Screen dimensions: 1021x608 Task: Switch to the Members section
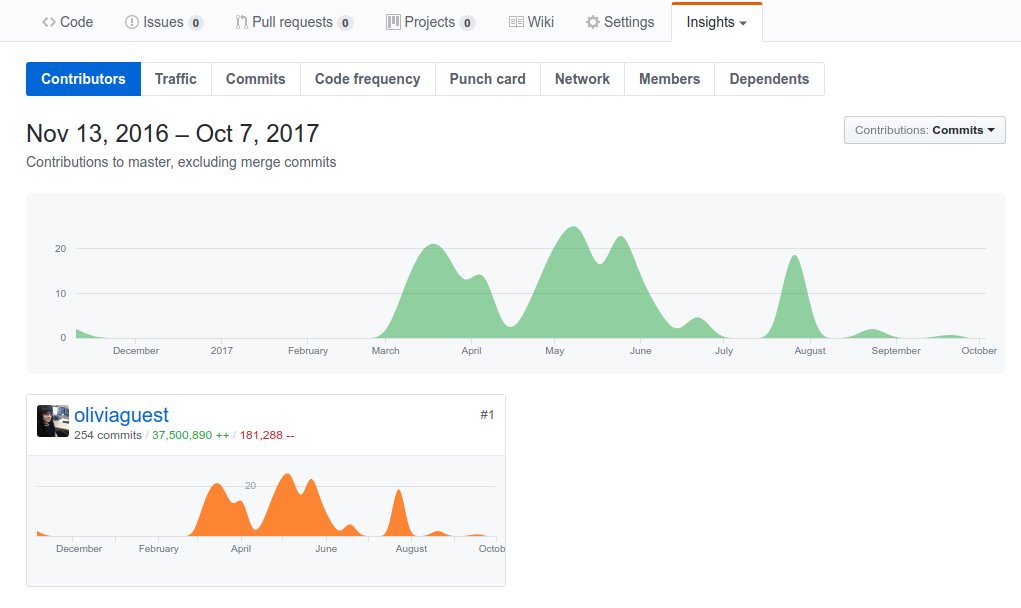tap(669, 79)
